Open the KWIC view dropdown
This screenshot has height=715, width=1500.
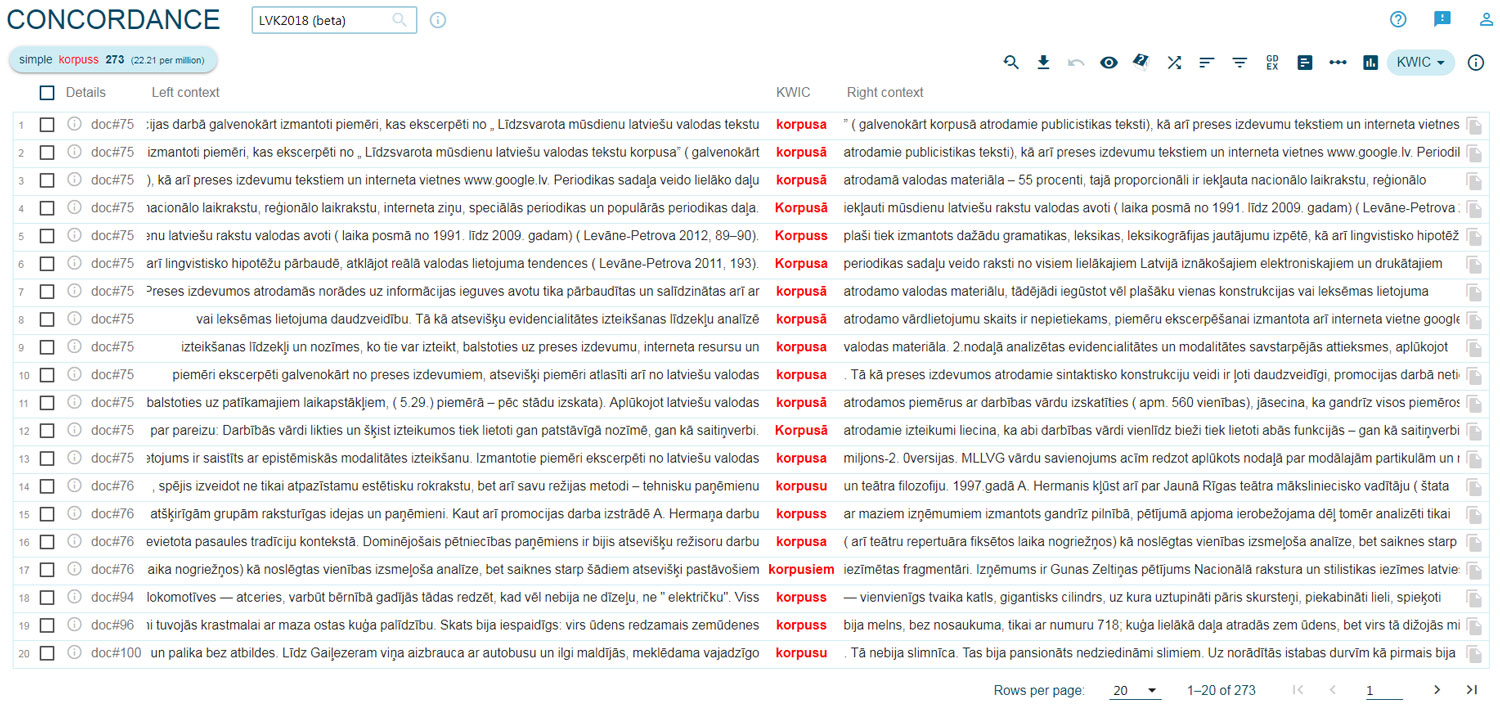(1420, 62)
